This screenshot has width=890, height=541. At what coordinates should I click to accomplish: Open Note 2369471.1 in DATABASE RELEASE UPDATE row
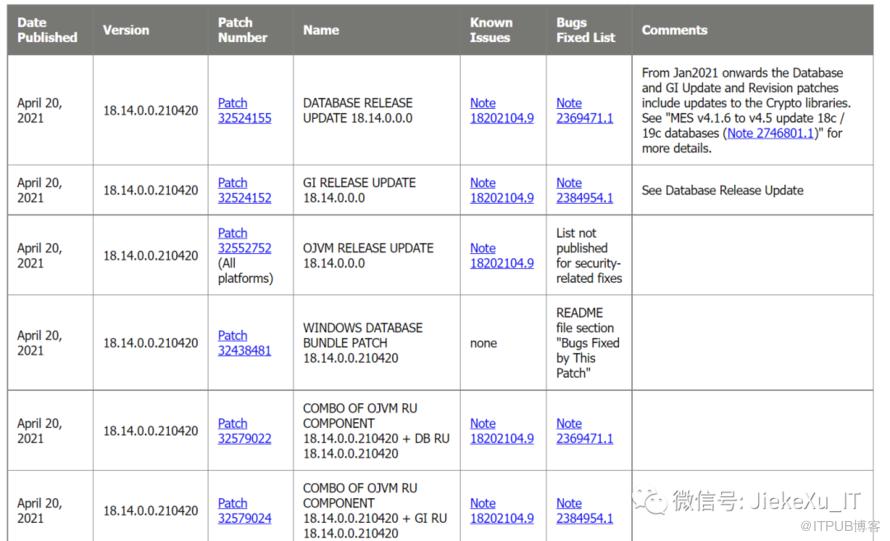click(x=585, y=111)
